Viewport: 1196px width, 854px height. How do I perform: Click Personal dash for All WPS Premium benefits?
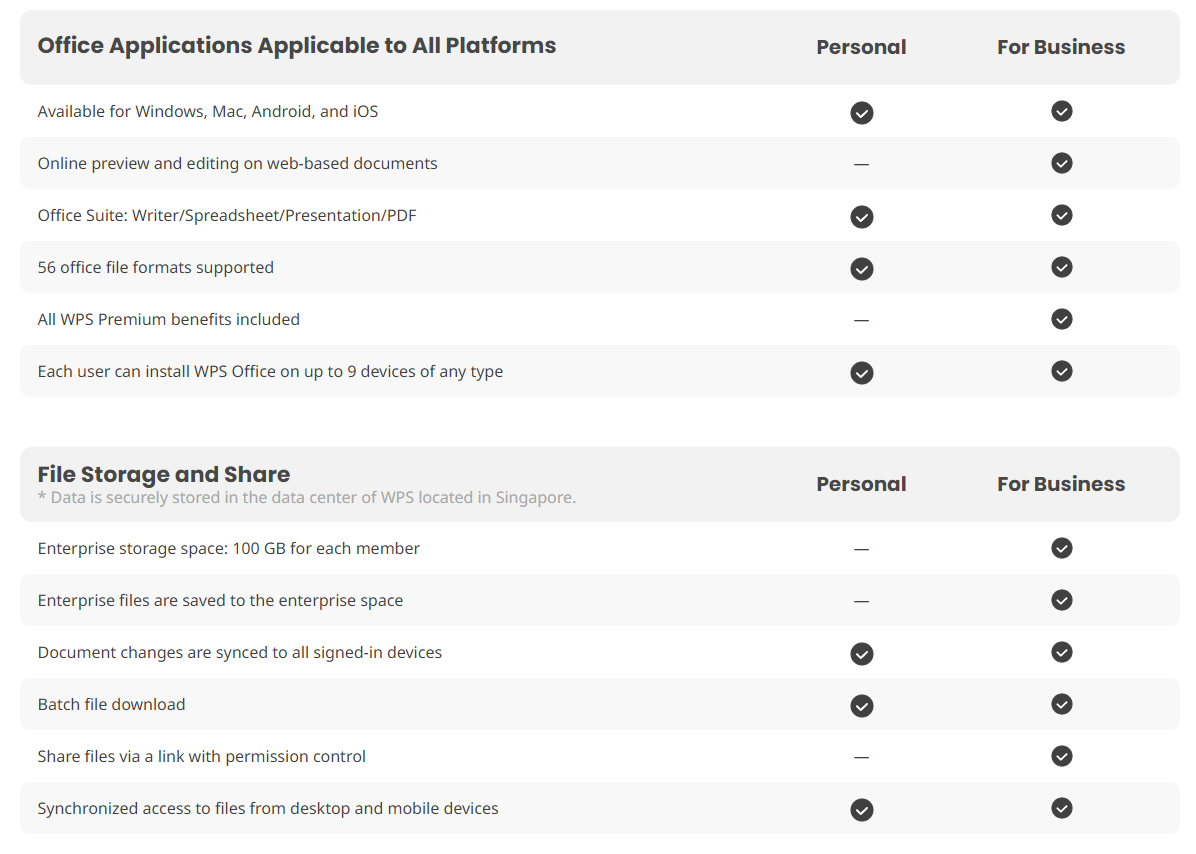click(861, 320)
